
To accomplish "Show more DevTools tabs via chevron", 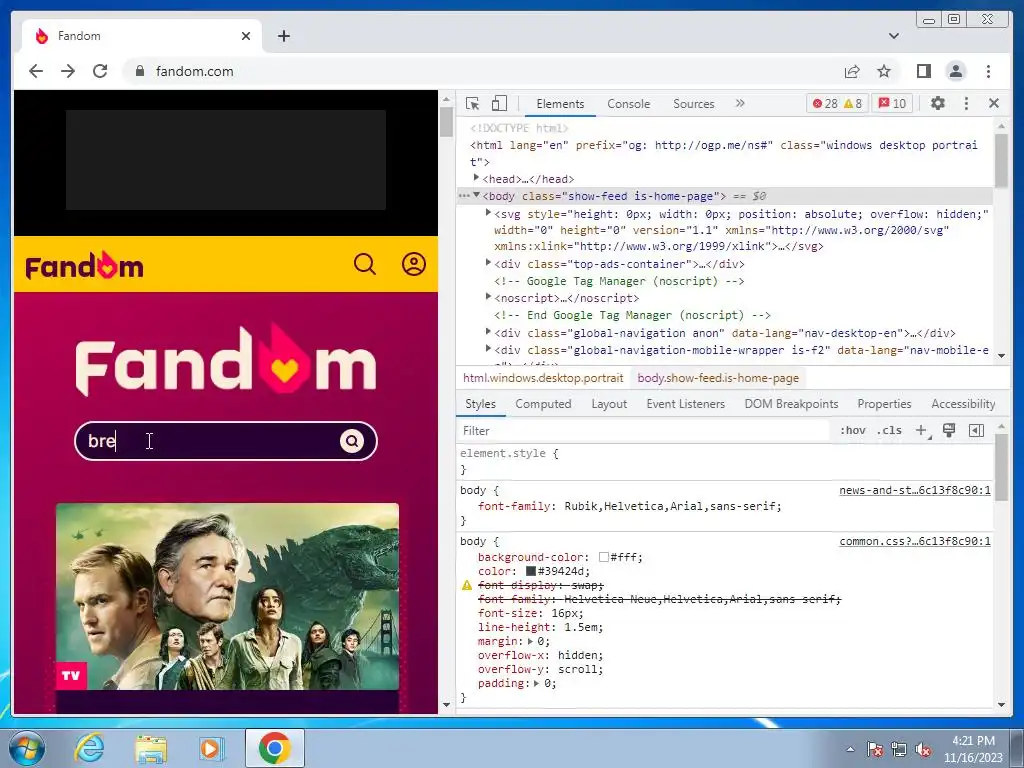I will [x=740, y=103].
